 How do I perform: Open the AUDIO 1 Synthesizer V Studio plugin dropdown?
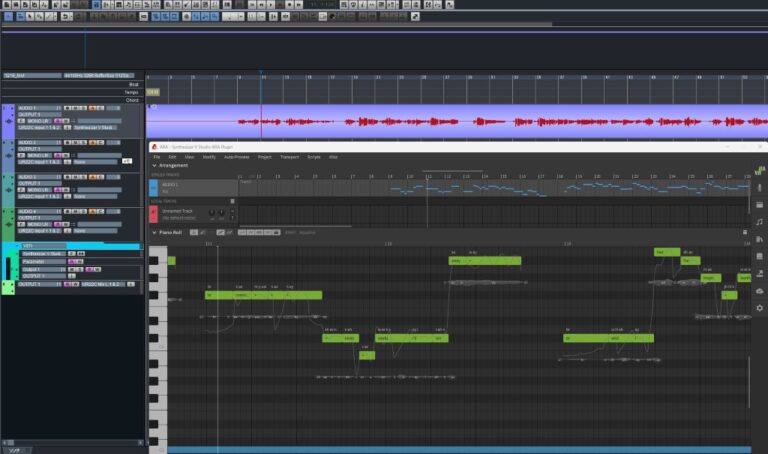[94, 128]
